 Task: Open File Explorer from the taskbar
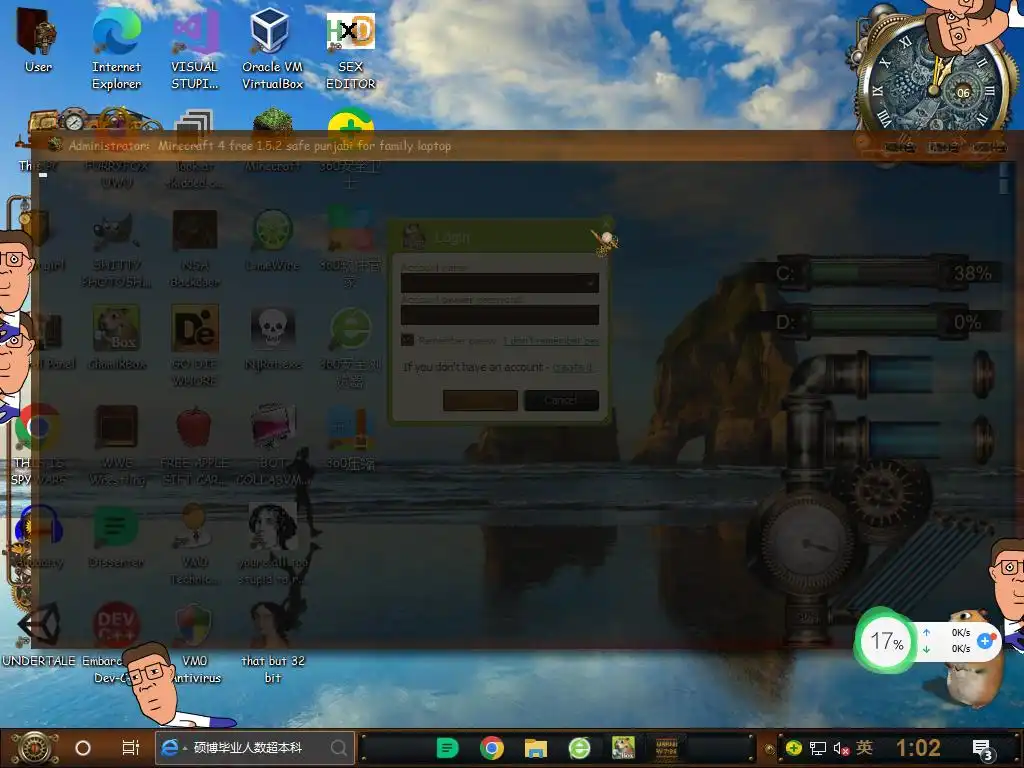point(536,748)
